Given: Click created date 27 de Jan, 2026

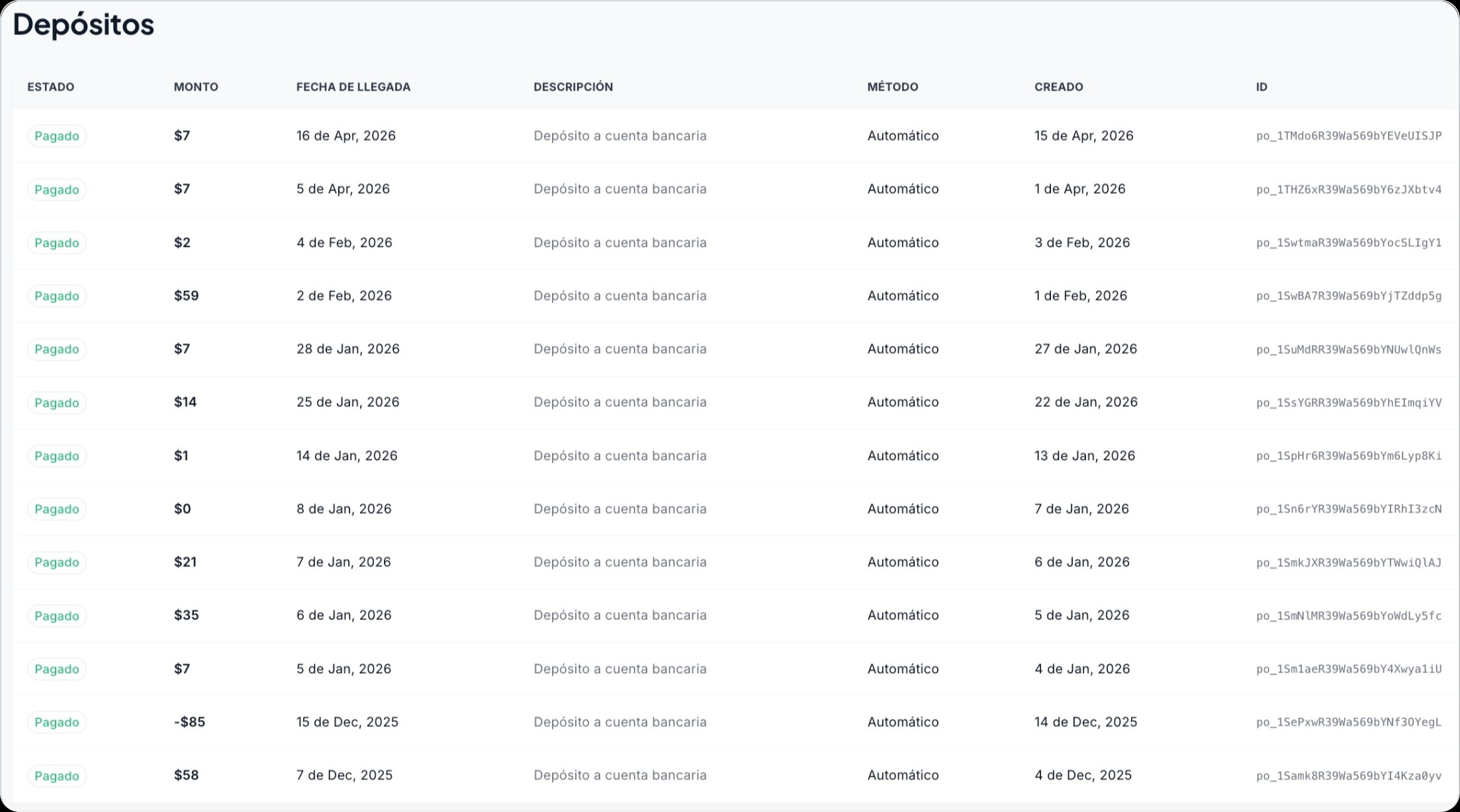Looking at the screenshot, I should [x=1086, y=349].
